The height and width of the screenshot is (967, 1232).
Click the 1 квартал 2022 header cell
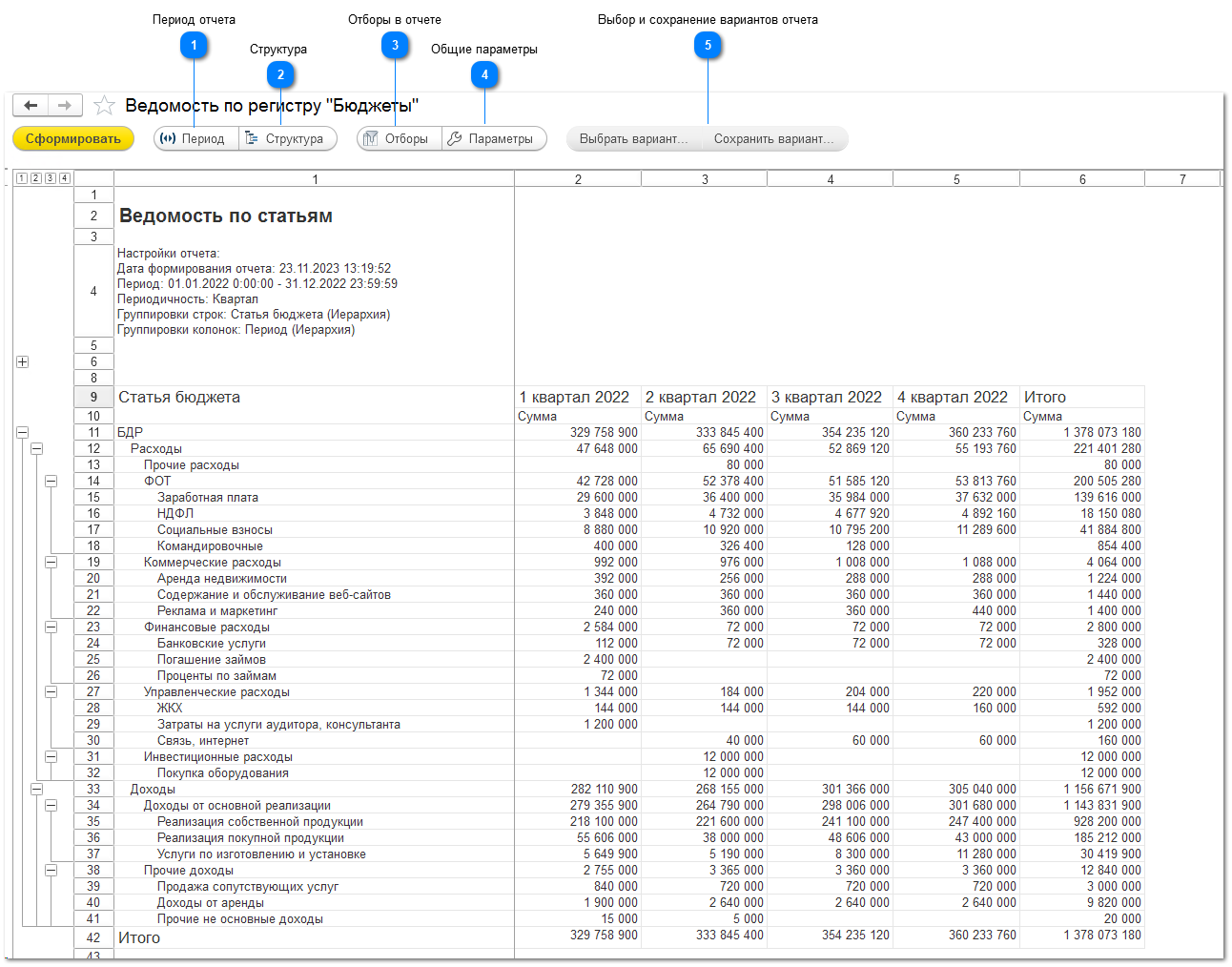coord(578,397)
